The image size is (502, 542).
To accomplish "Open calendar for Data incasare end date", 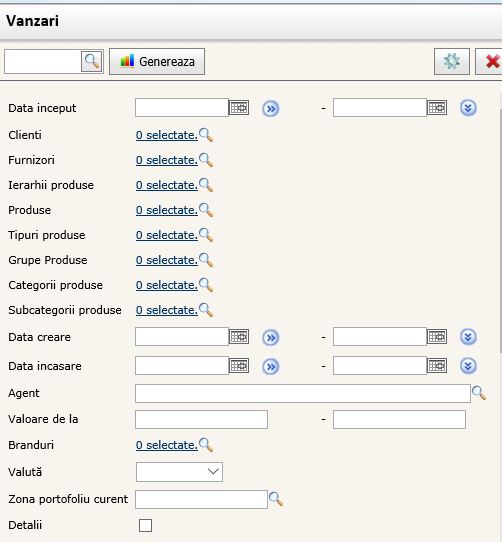I will pos(437,366).
